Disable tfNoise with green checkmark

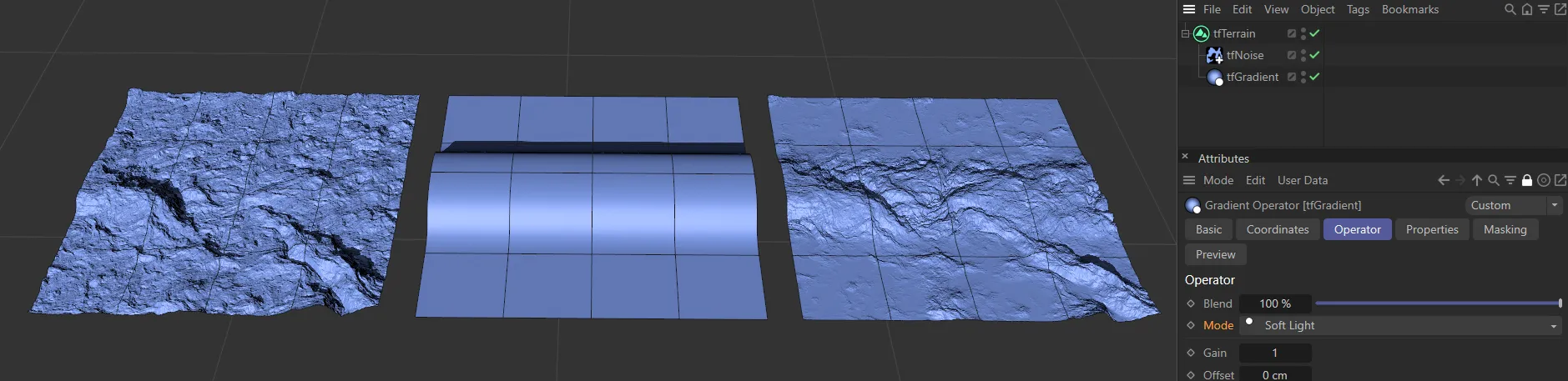coord(1314,55)
